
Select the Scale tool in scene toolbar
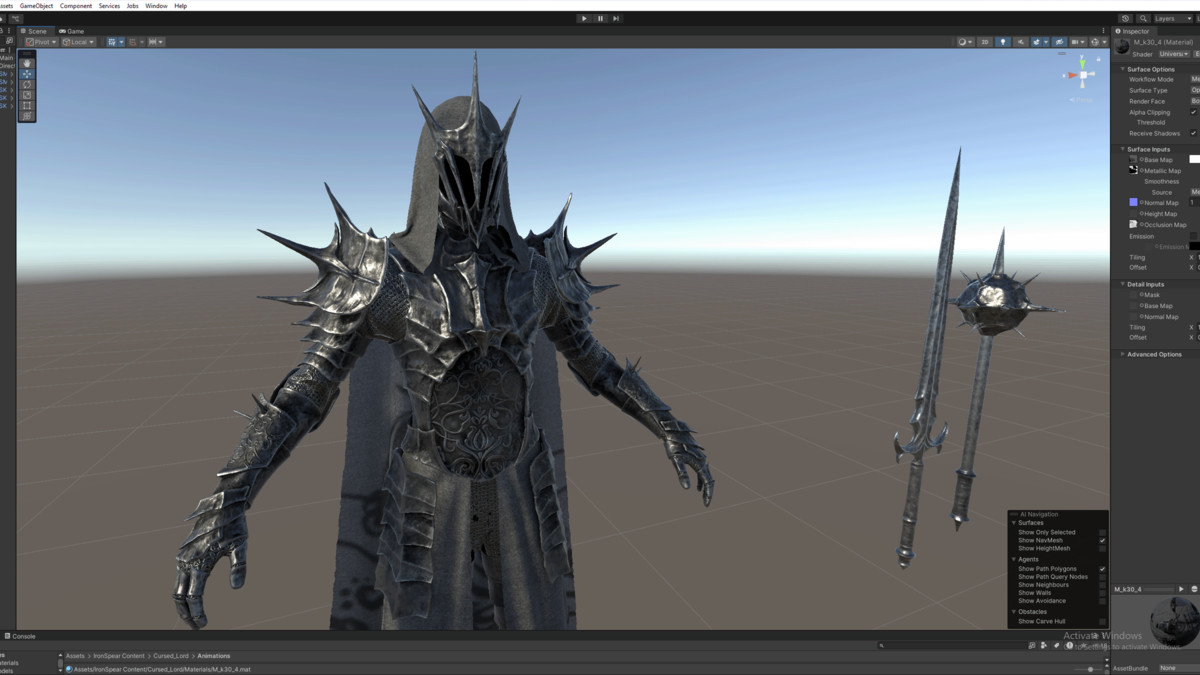[27, 95]
